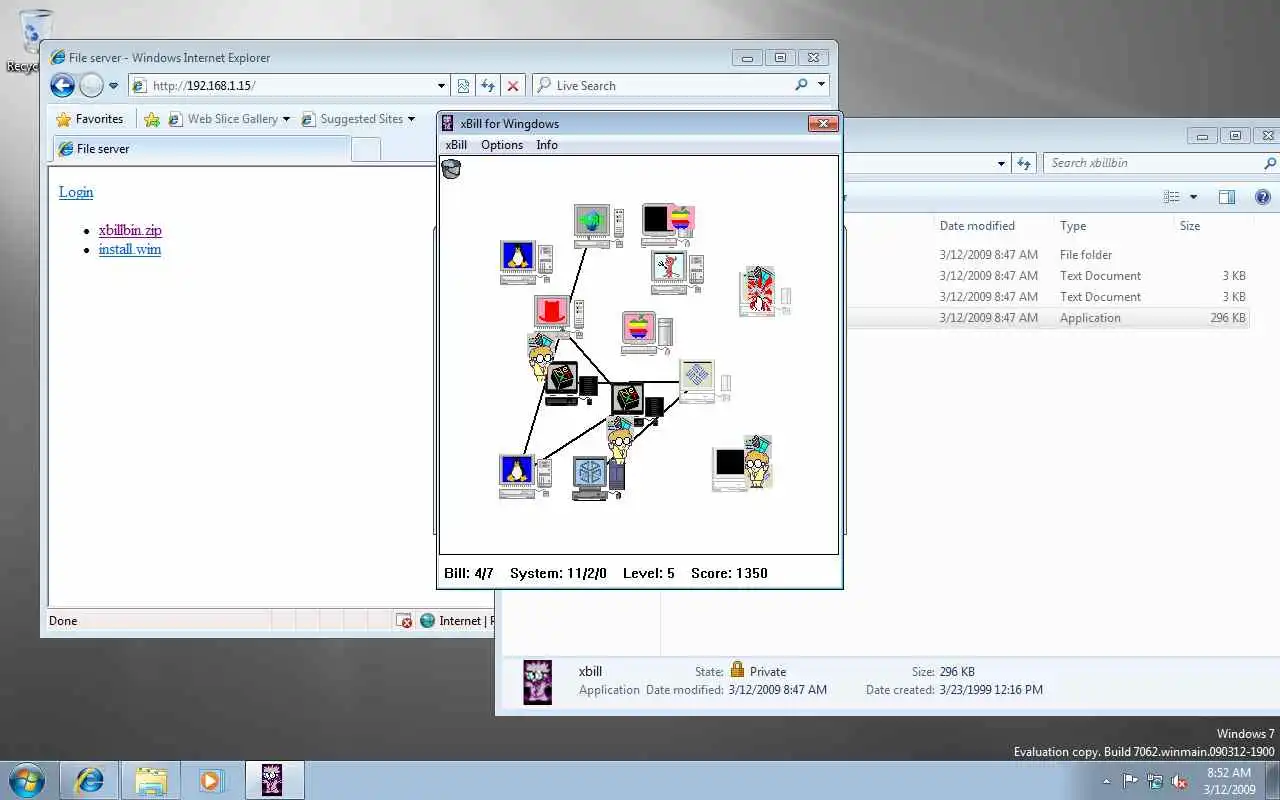
Task: Open Internet Explorer from the taskbar
Action: point(89,780)
